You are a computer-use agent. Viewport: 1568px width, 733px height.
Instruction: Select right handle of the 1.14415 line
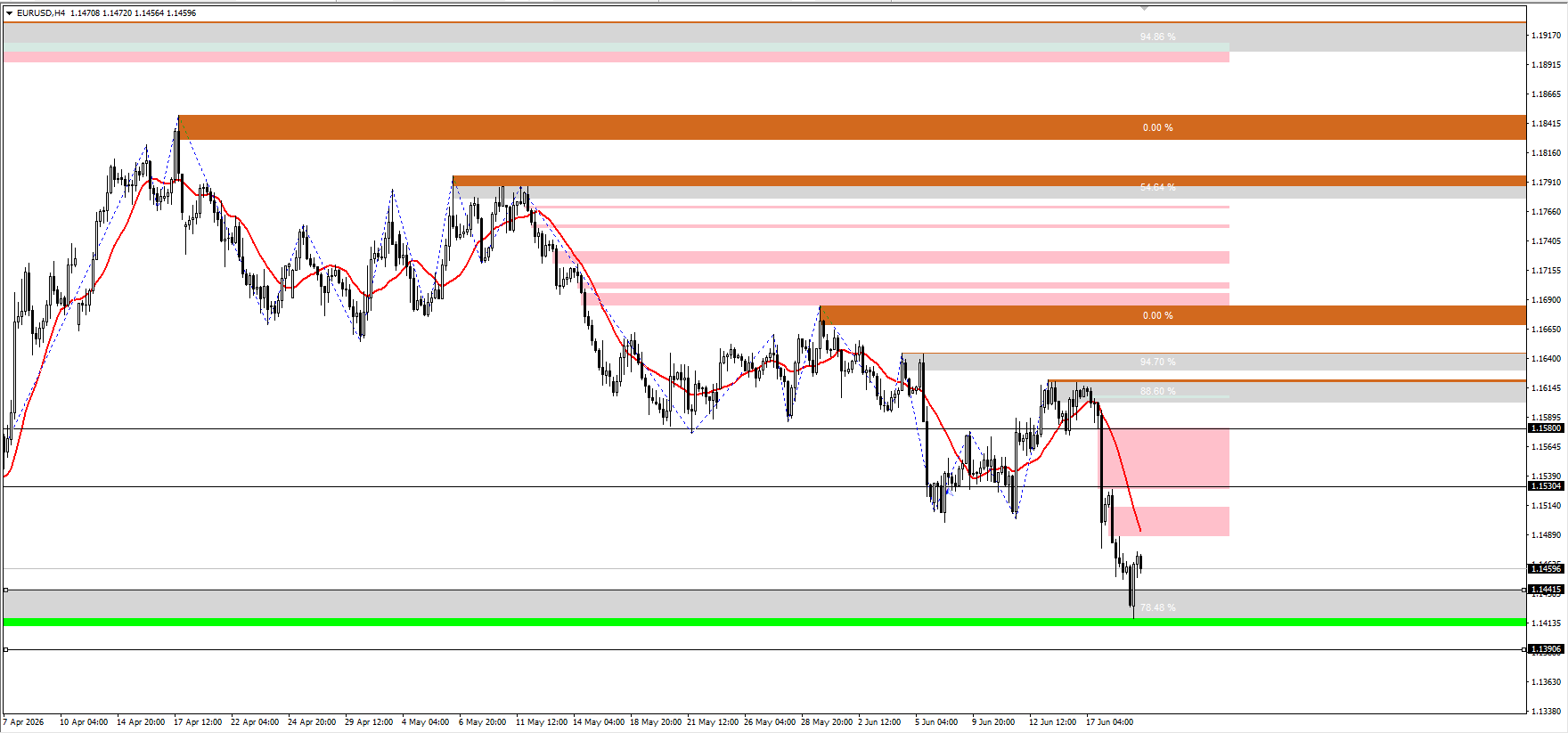1523,590
